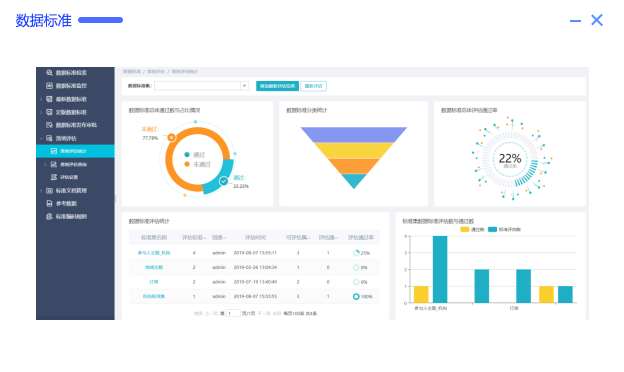
Task: Click the 评估时间 column header
Action: click(x=255, y=238)
